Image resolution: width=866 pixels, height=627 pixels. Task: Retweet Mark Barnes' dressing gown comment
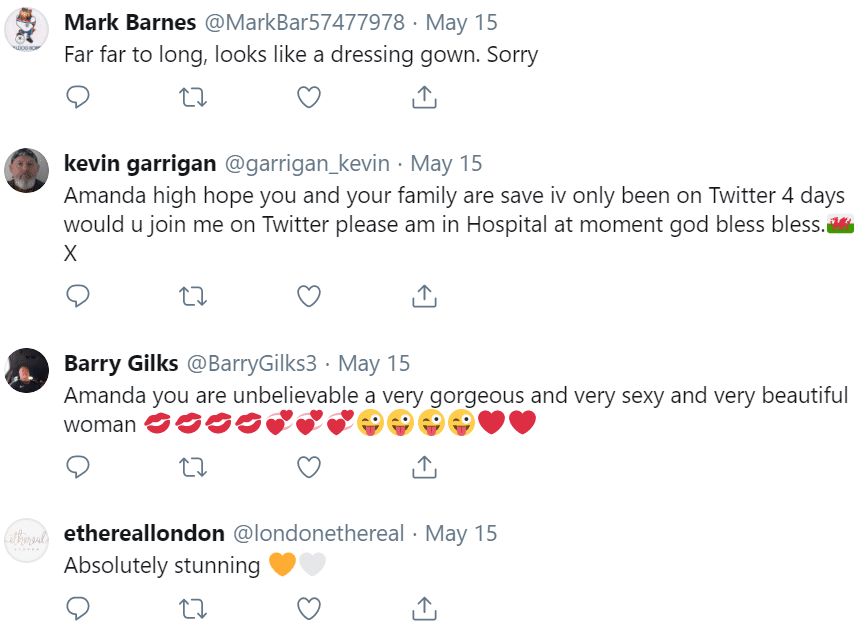[193, 98]
